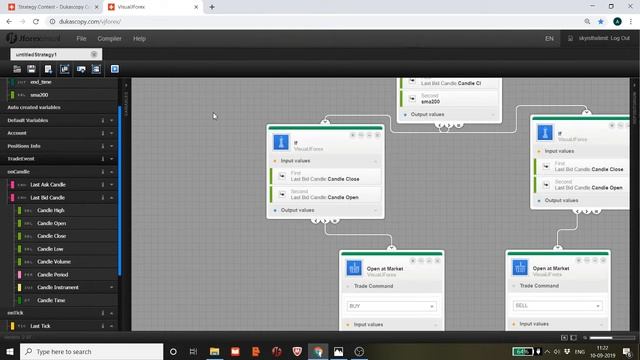Click info icon beside Account

(103, 133)
